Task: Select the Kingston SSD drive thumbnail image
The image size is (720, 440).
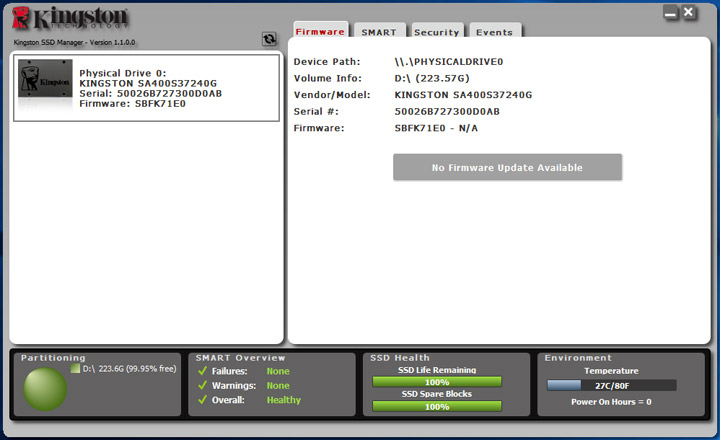Action: click(45, 78)
